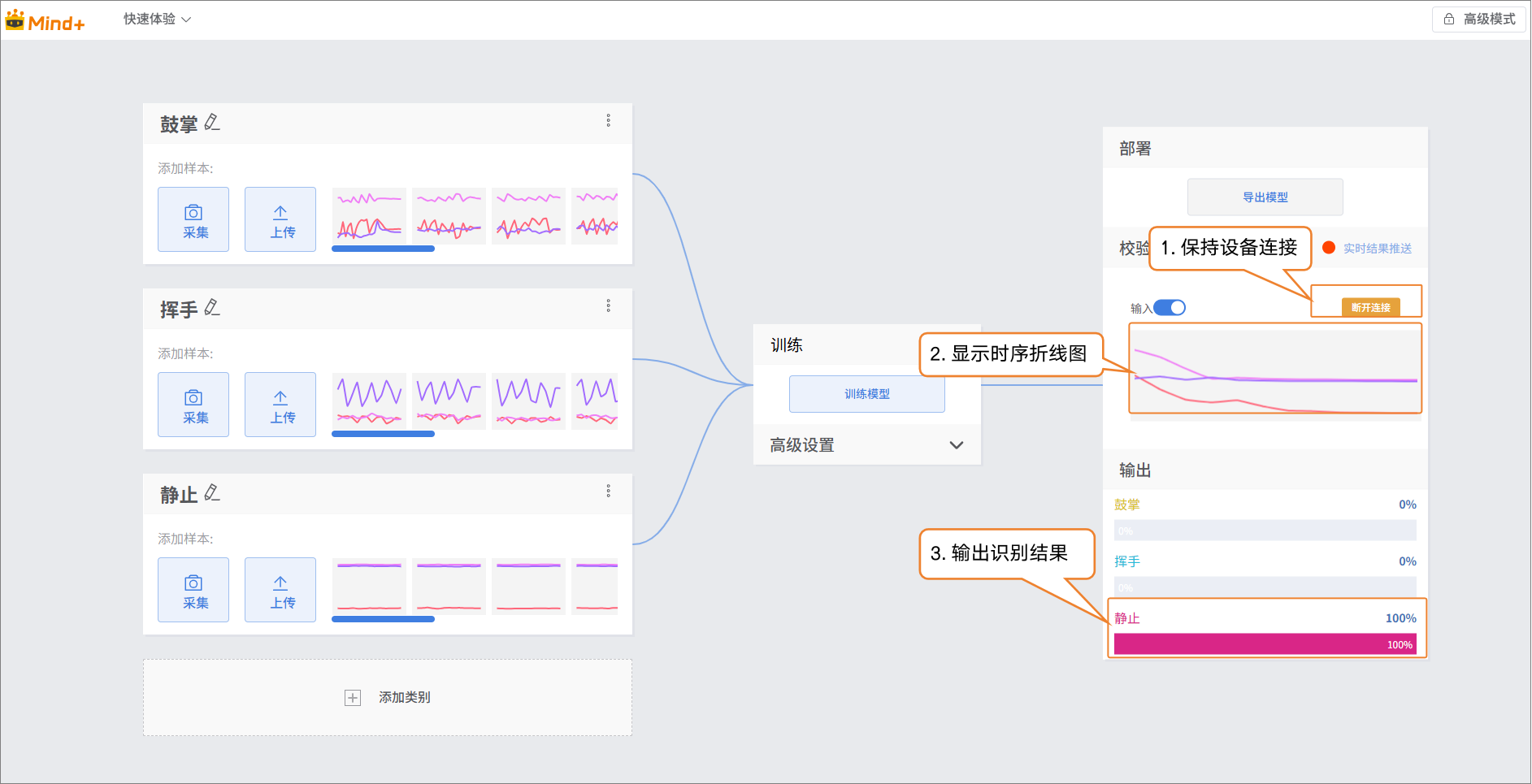Click the edit pencil next to 静止

click(x=211, y=493)
